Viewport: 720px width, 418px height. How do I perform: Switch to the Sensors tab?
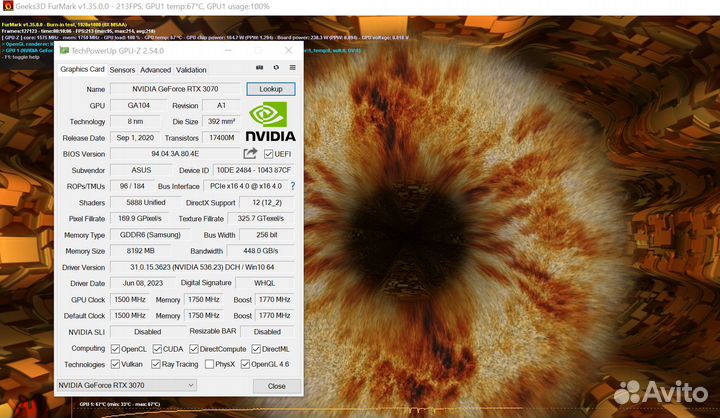pos(122,70)
